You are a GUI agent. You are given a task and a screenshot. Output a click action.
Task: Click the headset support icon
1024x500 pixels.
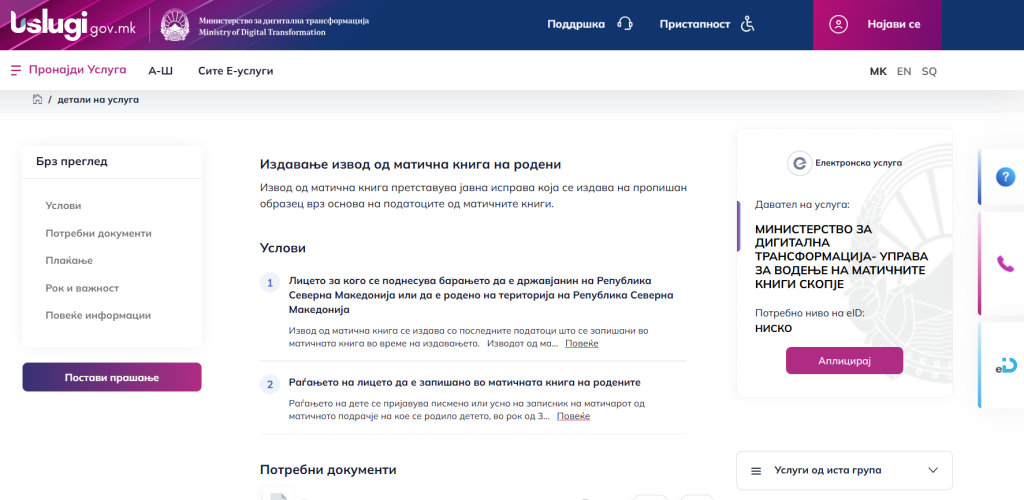point(625,24)
